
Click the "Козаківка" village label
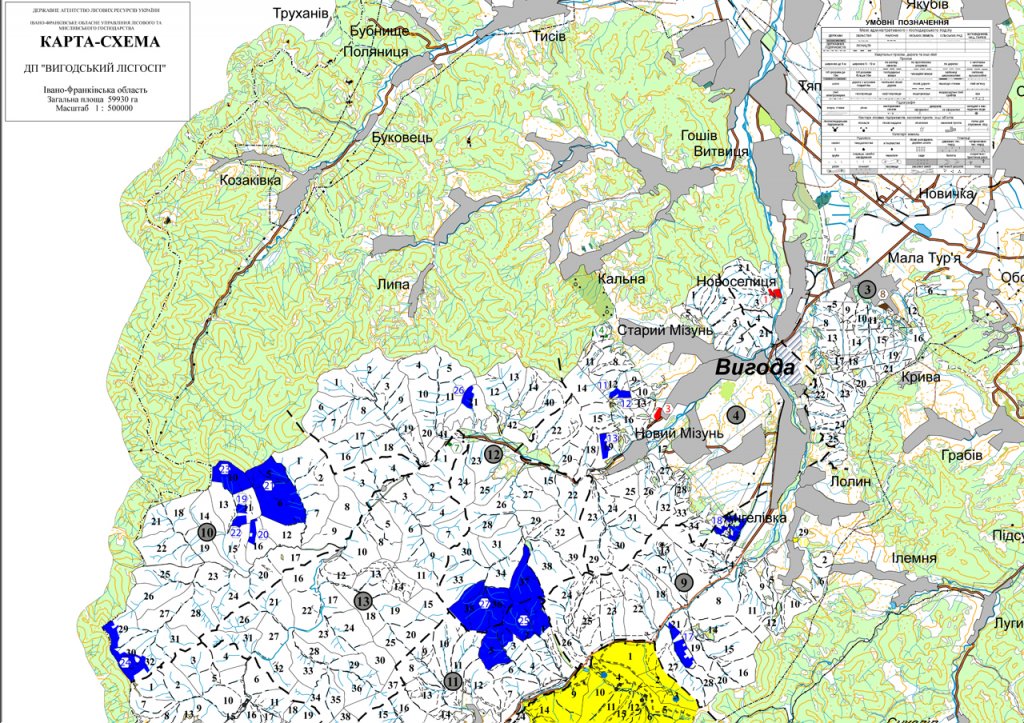[x=250, y=180]
